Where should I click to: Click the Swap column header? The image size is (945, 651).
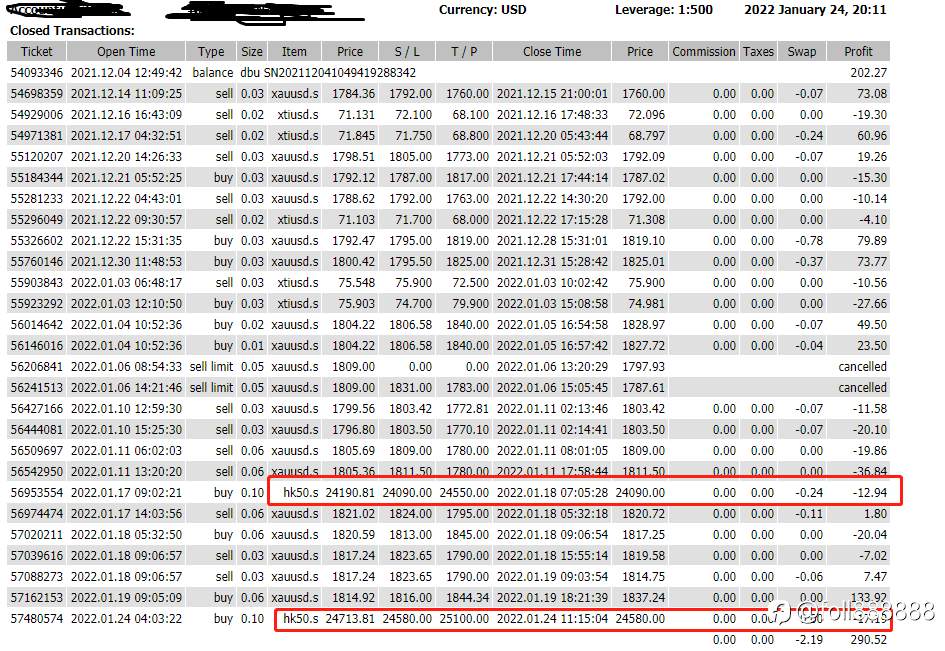802,52
